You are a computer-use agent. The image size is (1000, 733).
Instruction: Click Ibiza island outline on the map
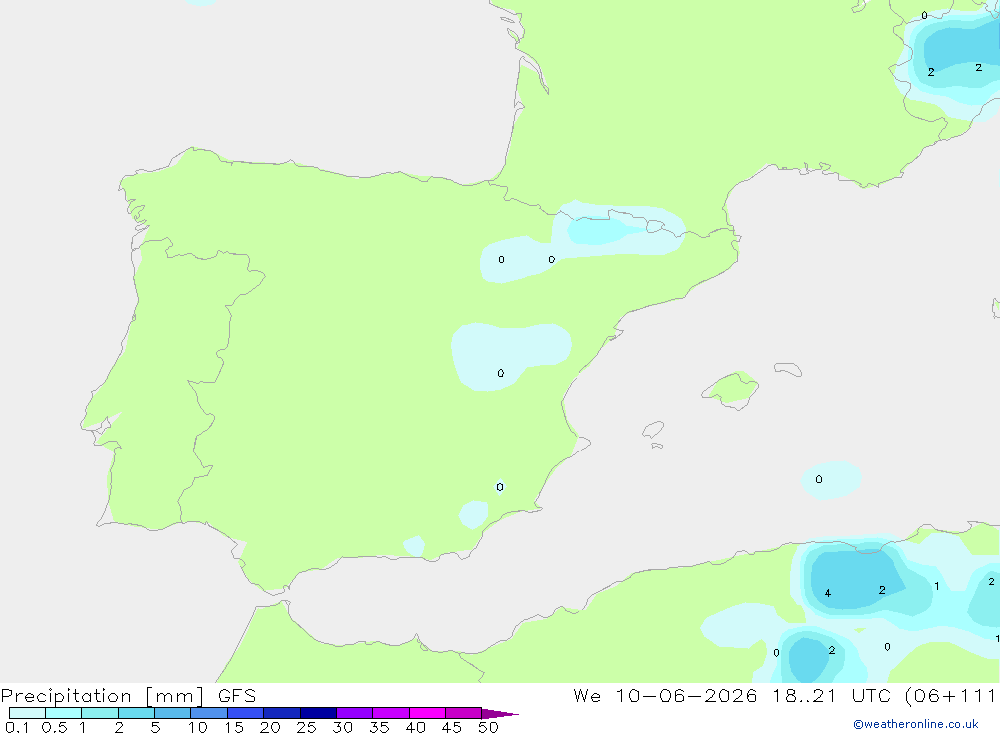pyautogui.click(x=653, y=429)
